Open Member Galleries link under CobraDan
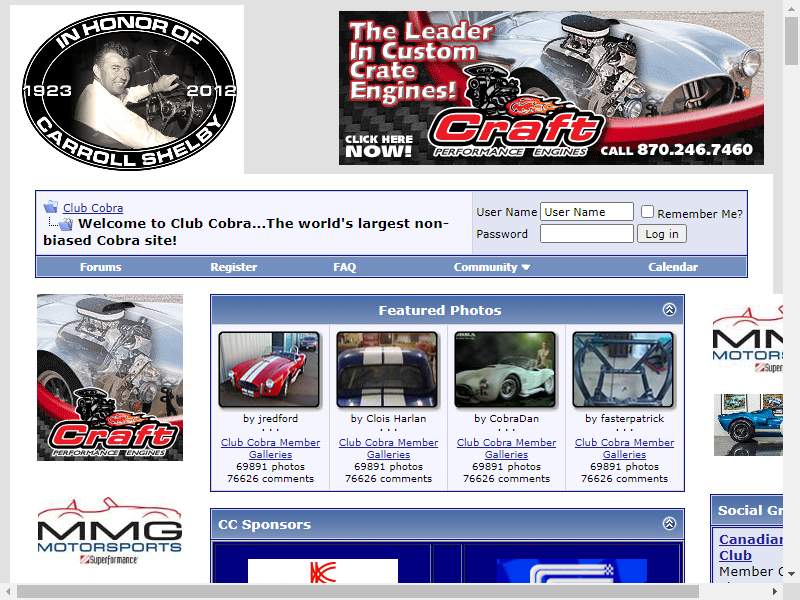Viewport: 800px width, 600px height. [506, 448]
